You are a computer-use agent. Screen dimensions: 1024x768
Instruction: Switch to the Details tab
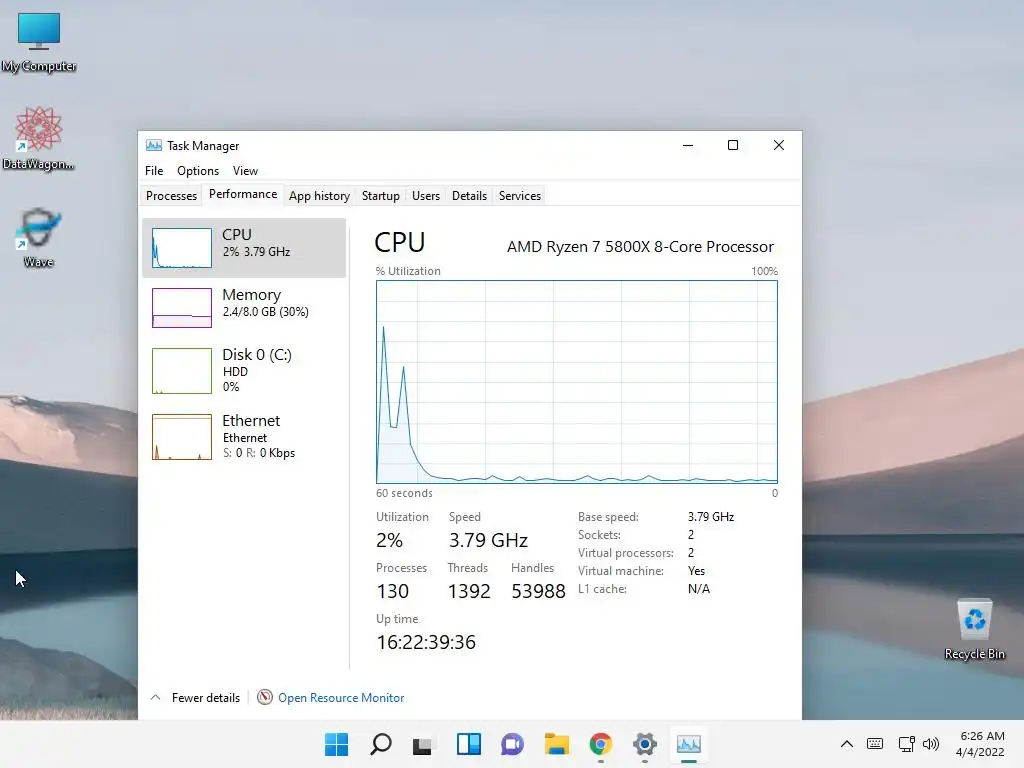pos(470,196)
